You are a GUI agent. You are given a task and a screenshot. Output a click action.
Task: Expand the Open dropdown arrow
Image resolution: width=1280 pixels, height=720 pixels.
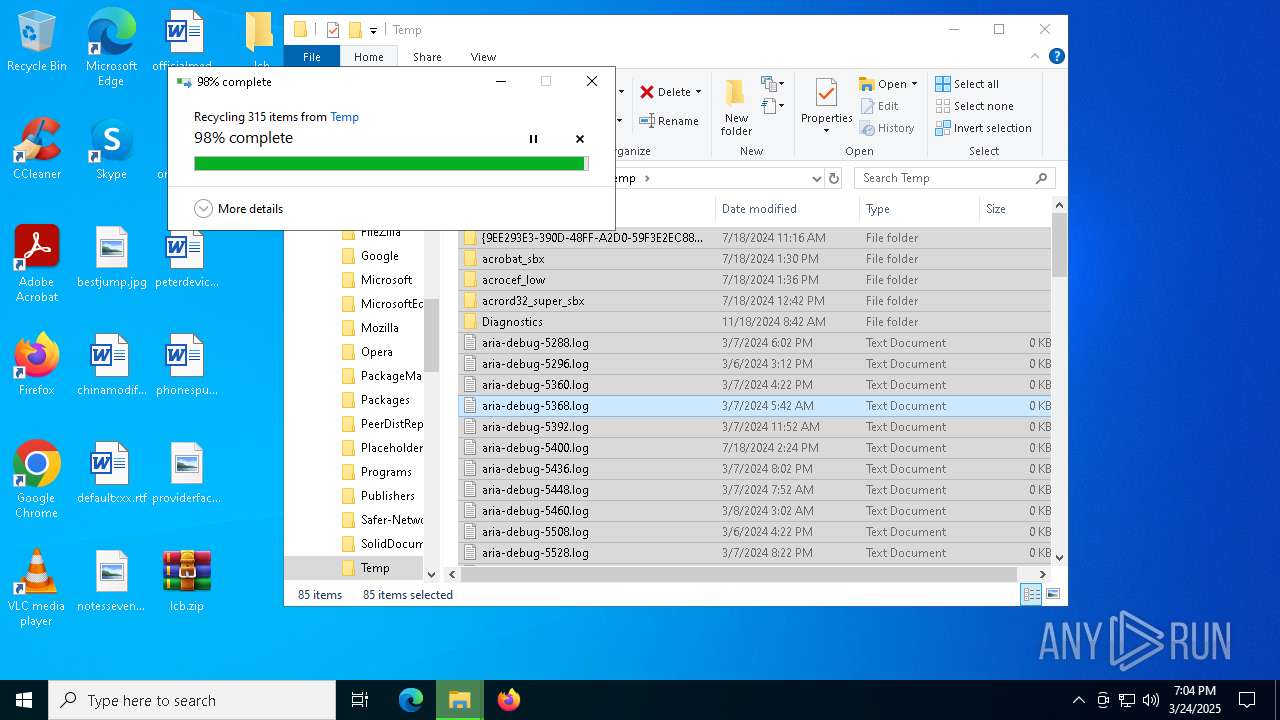(914, 84)
